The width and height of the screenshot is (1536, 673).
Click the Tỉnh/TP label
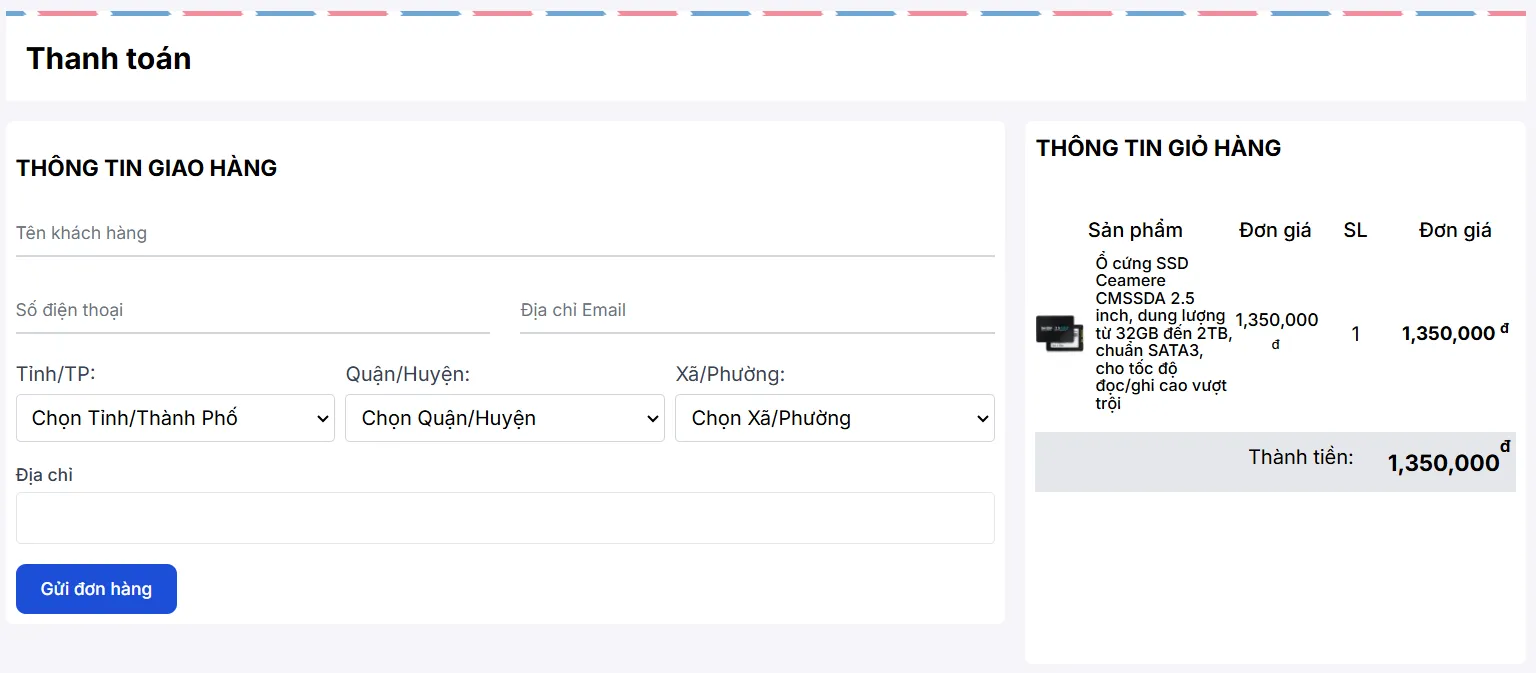pos(56,374)
